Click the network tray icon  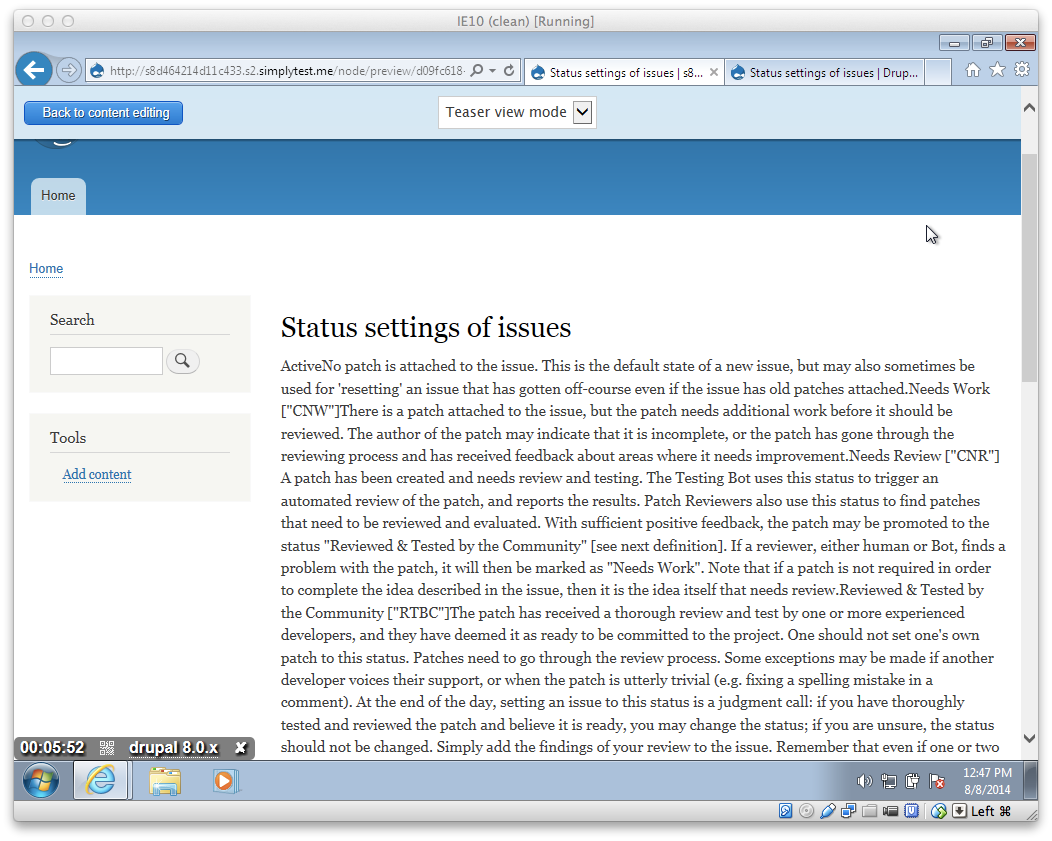tap(889, 781)
